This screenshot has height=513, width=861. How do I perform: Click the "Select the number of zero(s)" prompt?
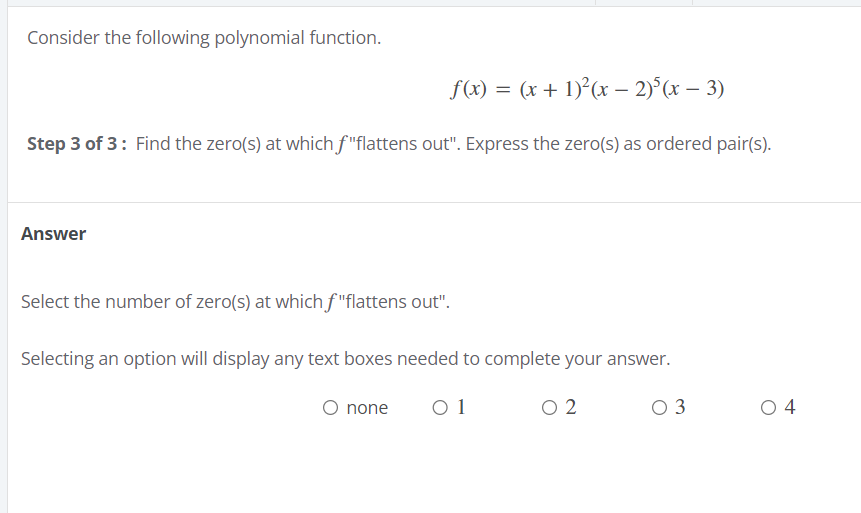[235, 302]
